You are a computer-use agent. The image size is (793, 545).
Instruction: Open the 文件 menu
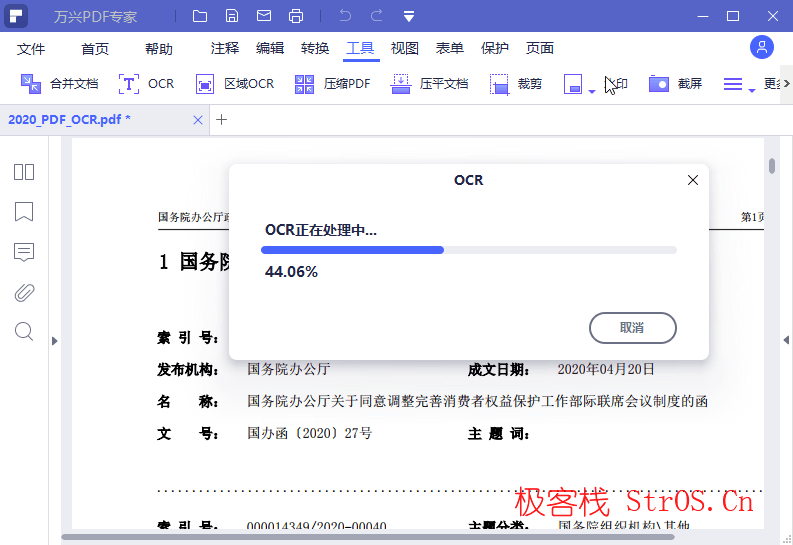(x=31, y=49)
